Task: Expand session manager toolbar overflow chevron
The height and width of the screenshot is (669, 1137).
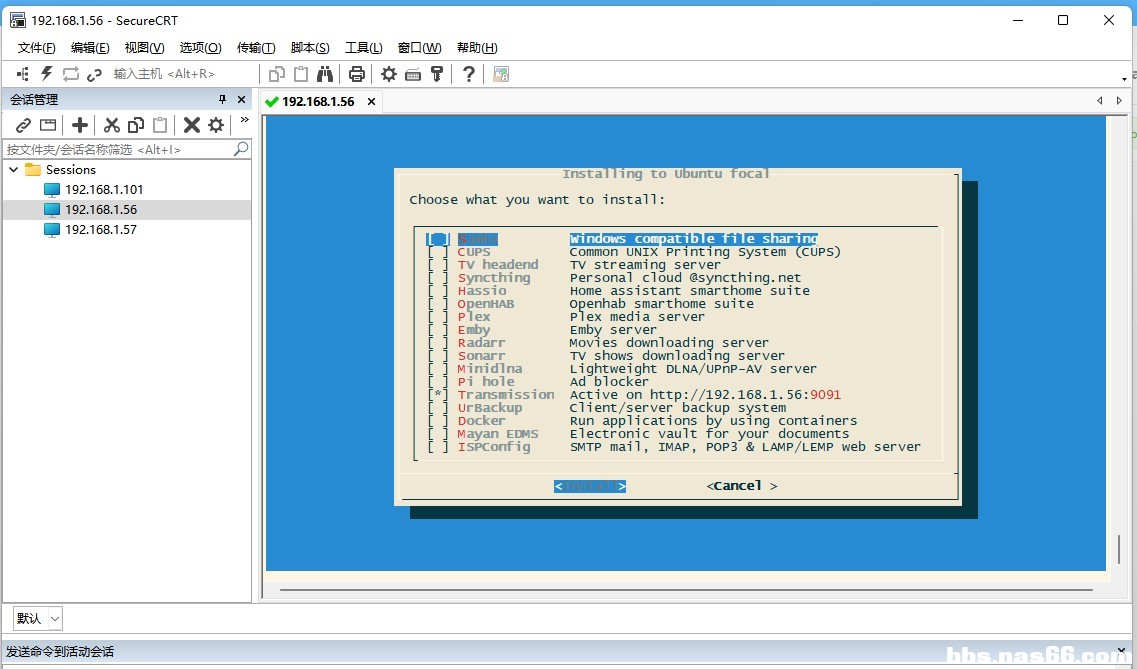Action: (244, 120)
